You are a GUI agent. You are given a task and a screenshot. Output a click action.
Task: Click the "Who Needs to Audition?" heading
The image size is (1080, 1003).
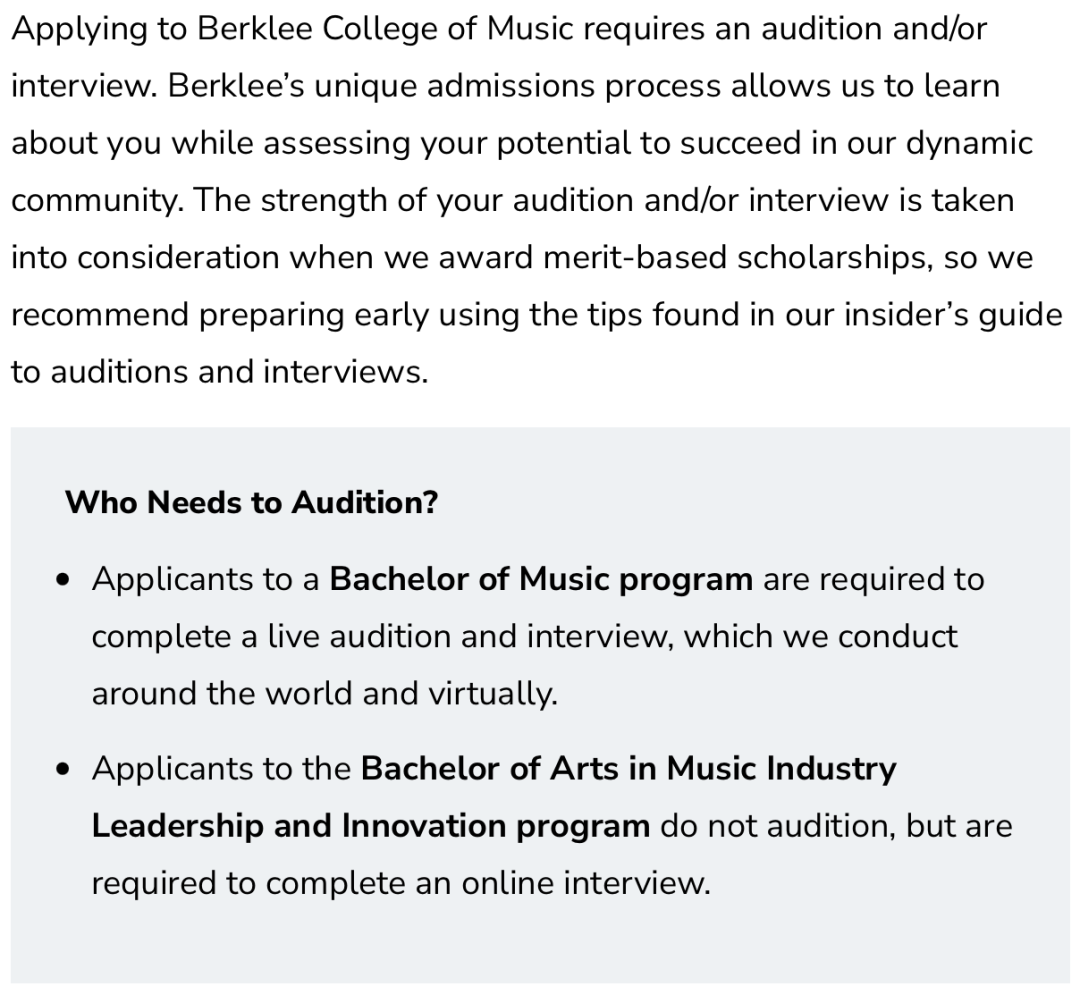pyautogui.click(x=251, y=502)
